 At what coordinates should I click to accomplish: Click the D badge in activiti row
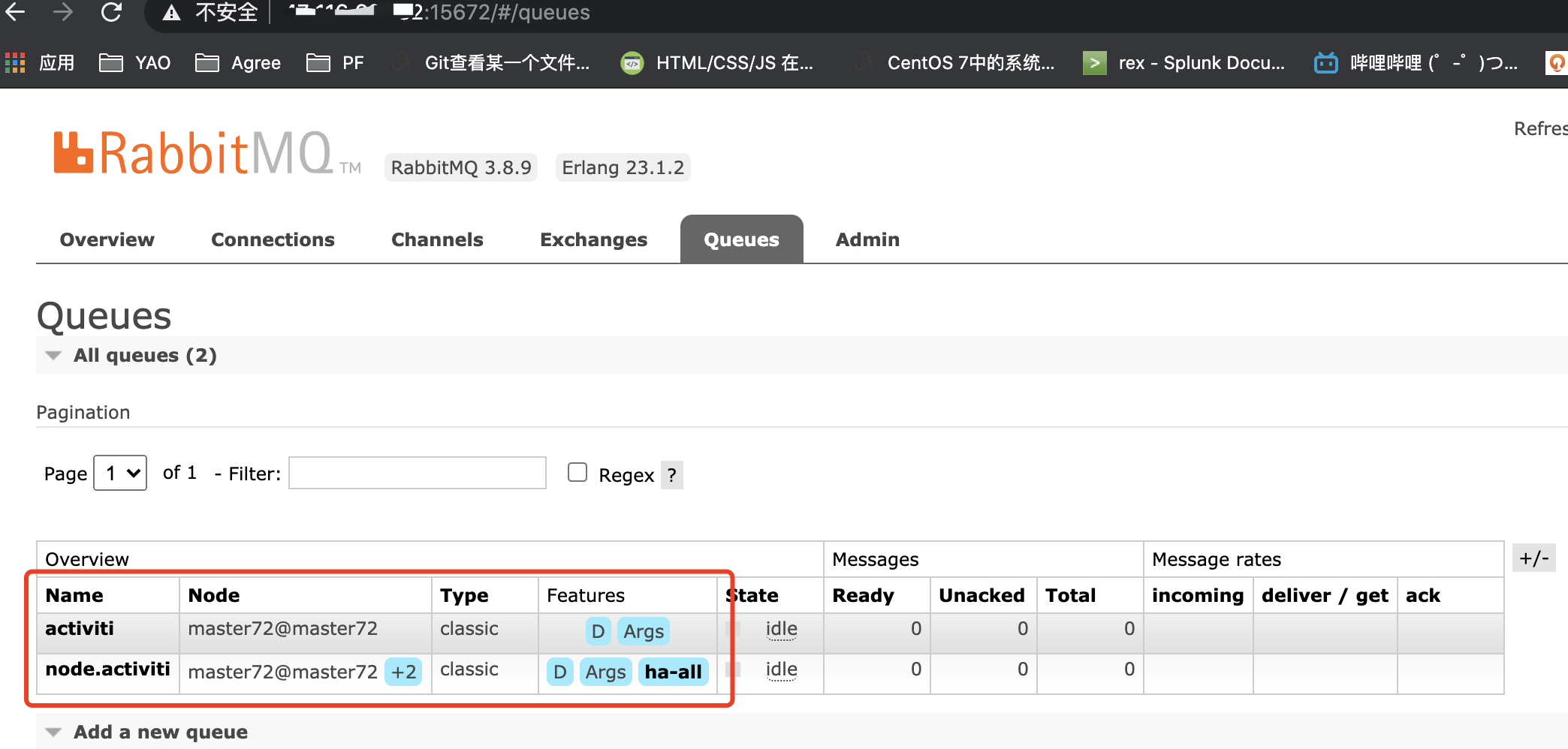point(598,631)
